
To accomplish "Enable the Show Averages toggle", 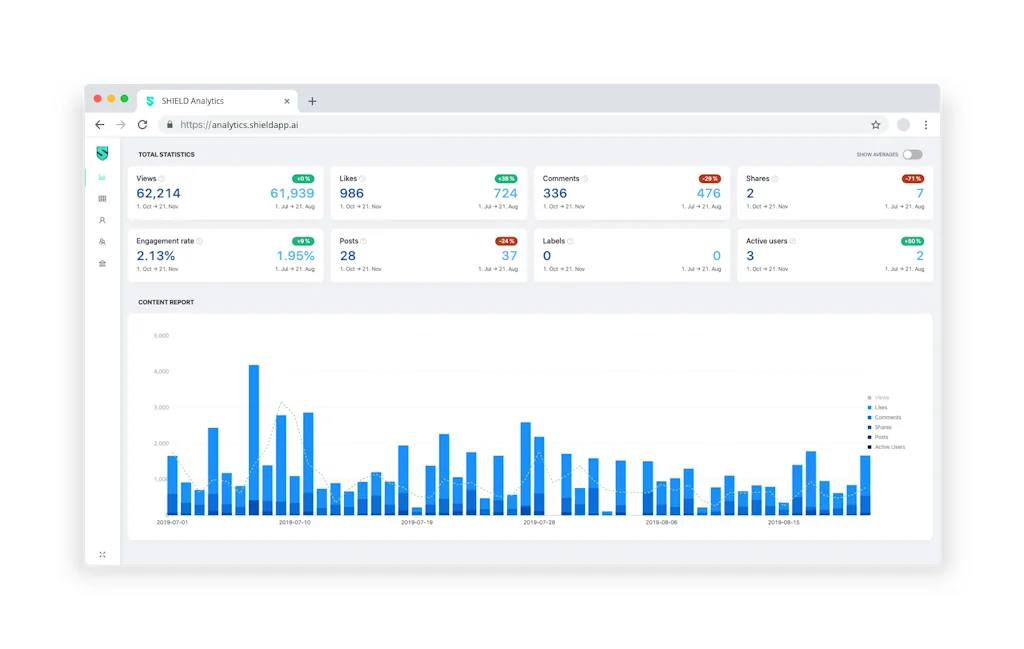I will [x=913, y=155].
